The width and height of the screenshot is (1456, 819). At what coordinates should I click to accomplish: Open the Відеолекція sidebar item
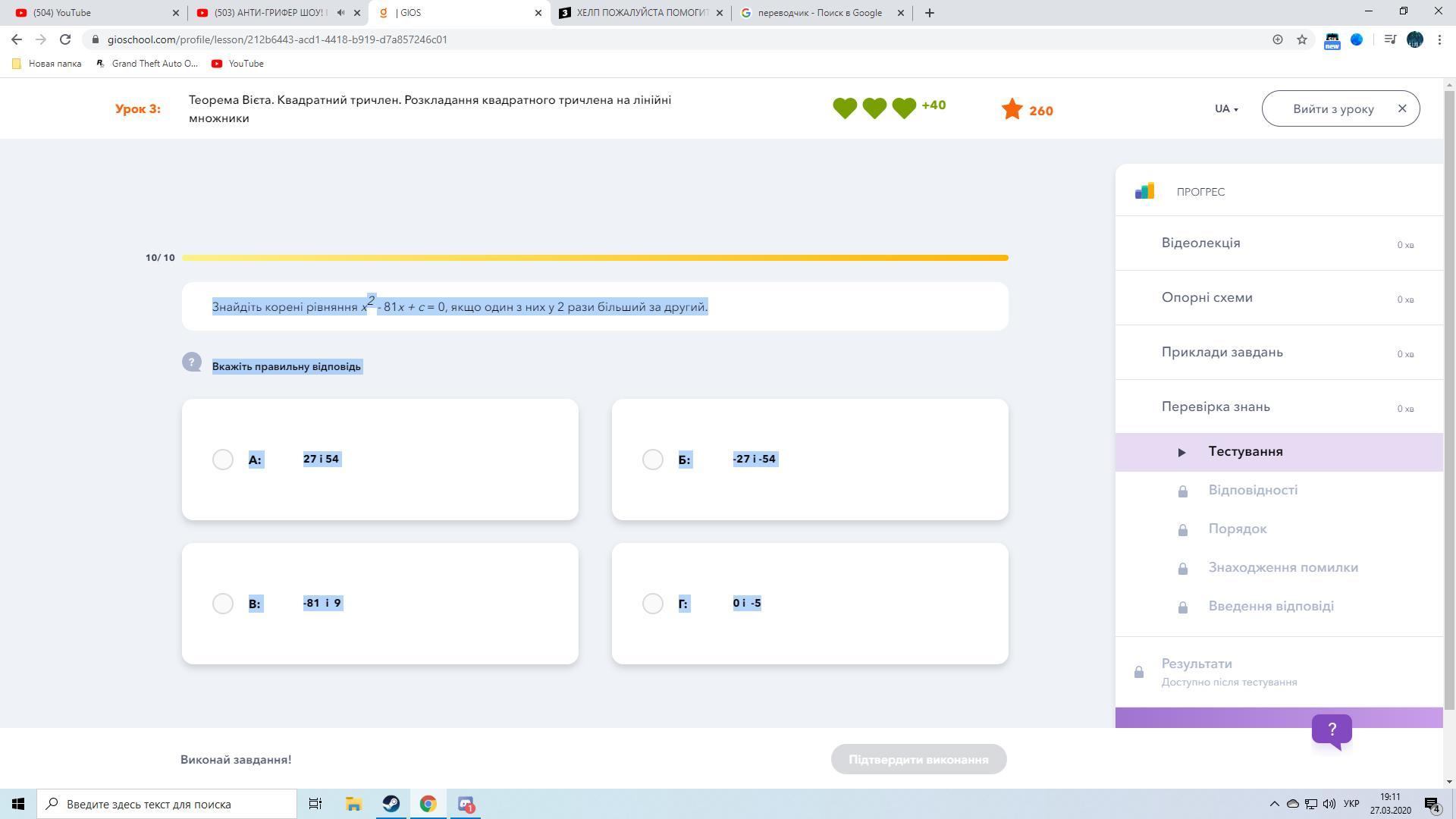tap(1200, 243)
